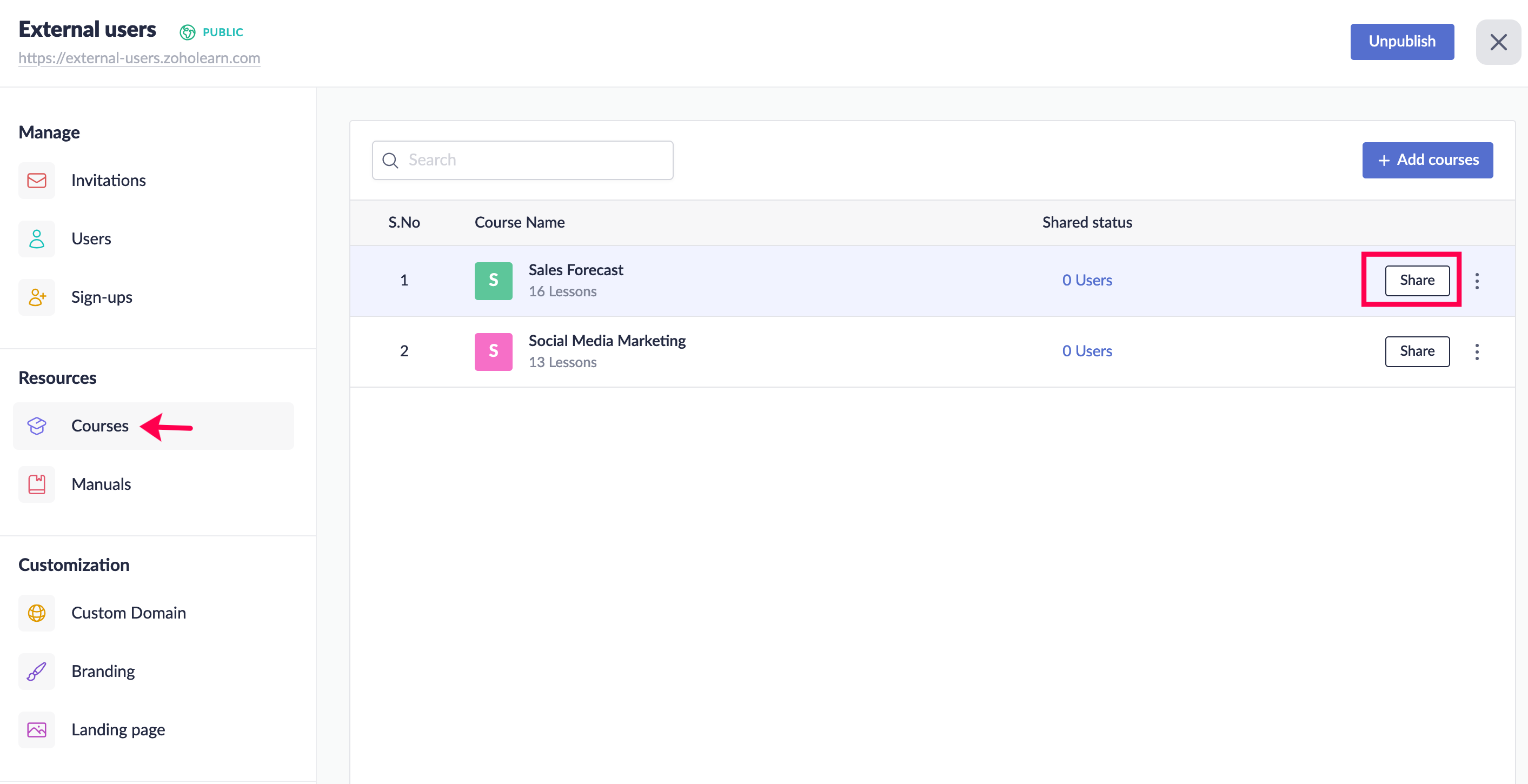Unpublish the External users portal
Viewport: 1528px width, 784px height.
pos(1401,42)
